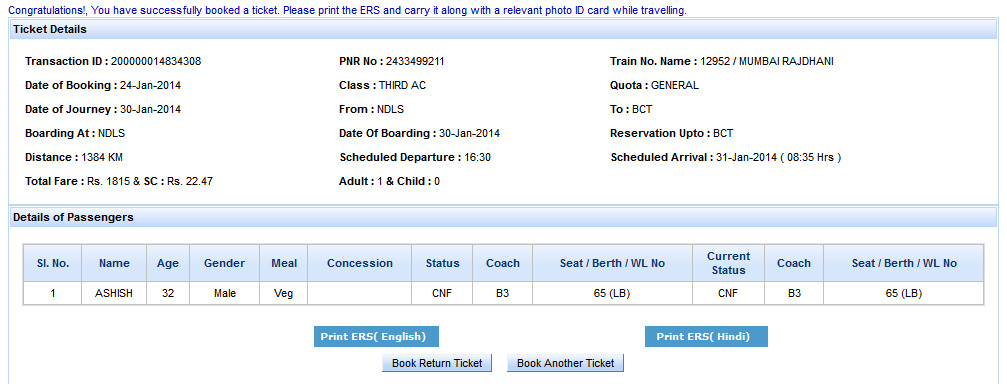Click the Train No. Name value
The height and width of the screenshot is (384, 1007).
pyautogui.click(x=767, y=62)
